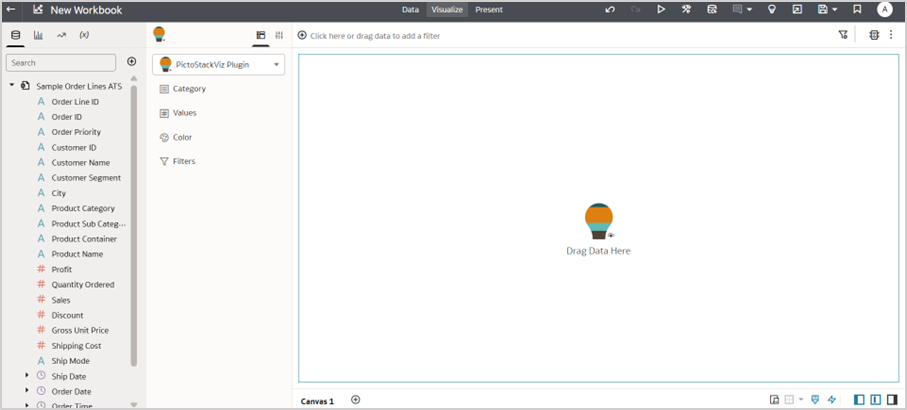Open the grid layout dropdown arrow at bottom
This screenshot has width=907, height=410.
point(801,400)
